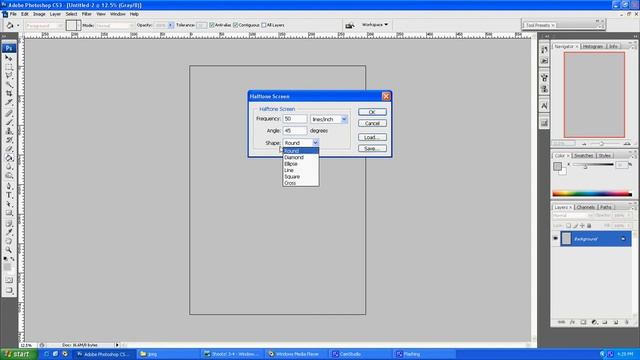Select the Brush tool
The width and height of the screenshot is (640, 360).
click(9, 122)
